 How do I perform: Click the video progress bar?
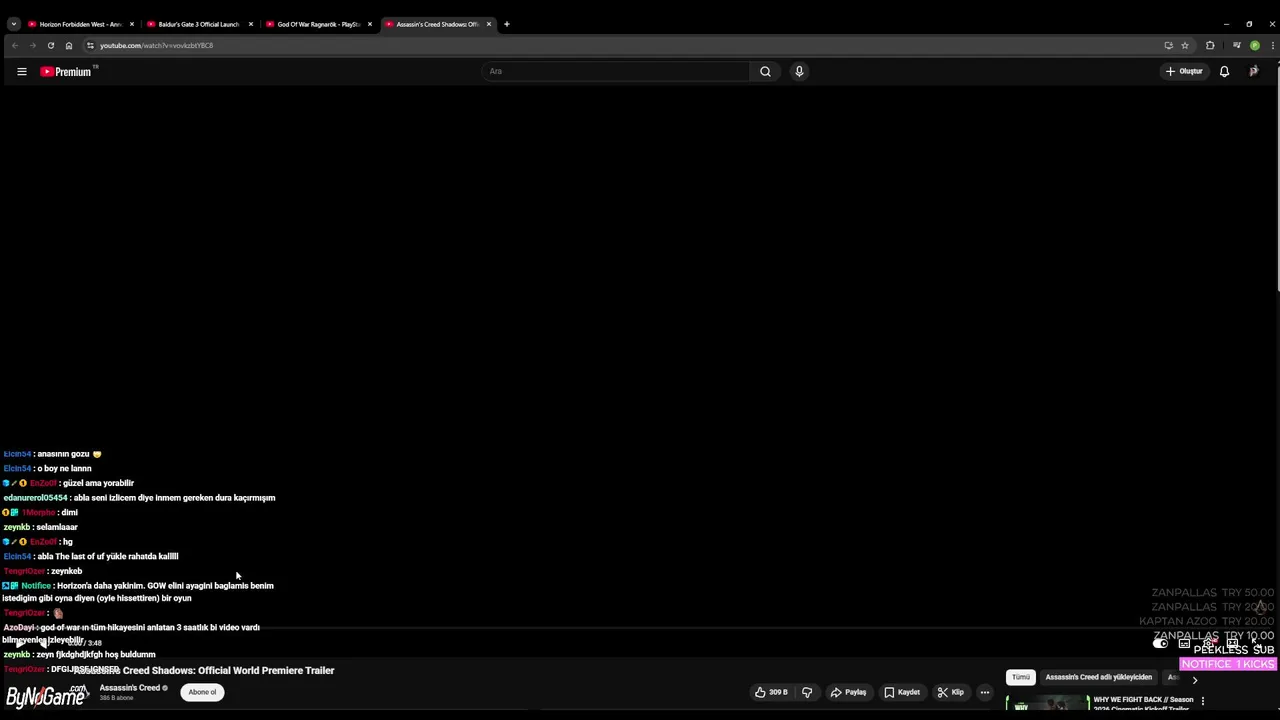point(640,630)
